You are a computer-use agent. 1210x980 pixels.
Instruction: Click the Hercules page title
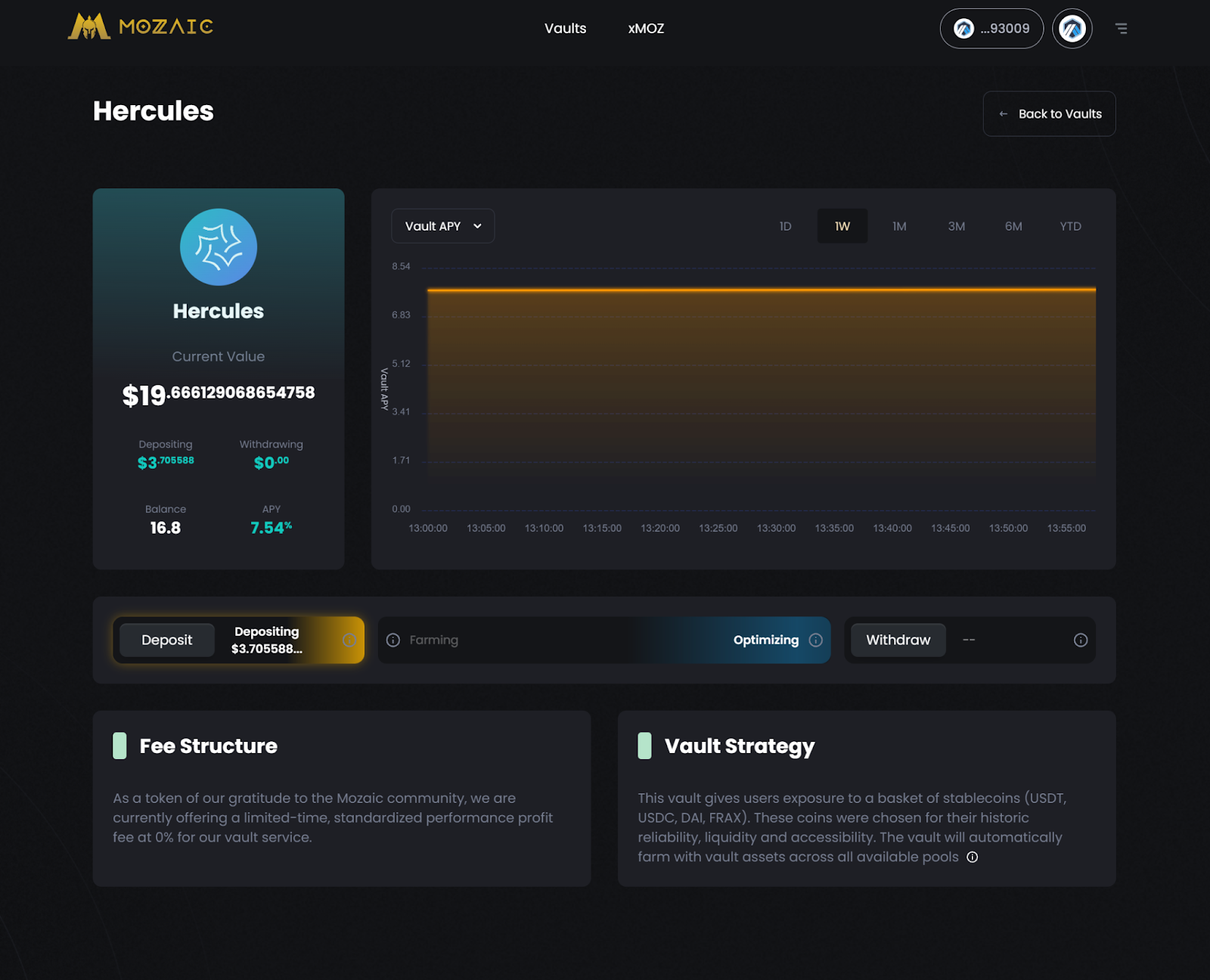(154, 111)
